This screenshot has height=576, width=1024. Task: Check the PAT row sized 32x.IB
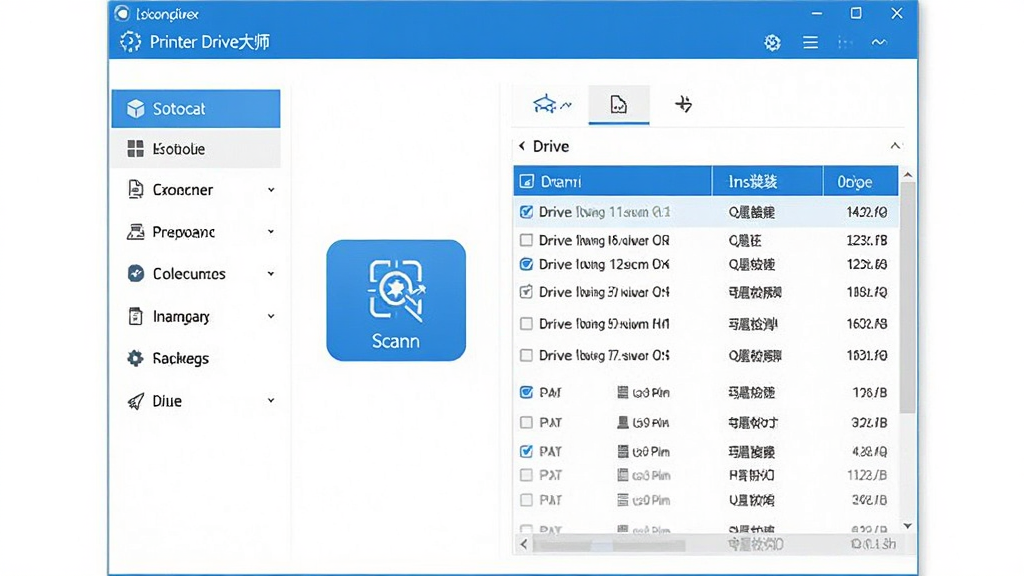point(526,423)
